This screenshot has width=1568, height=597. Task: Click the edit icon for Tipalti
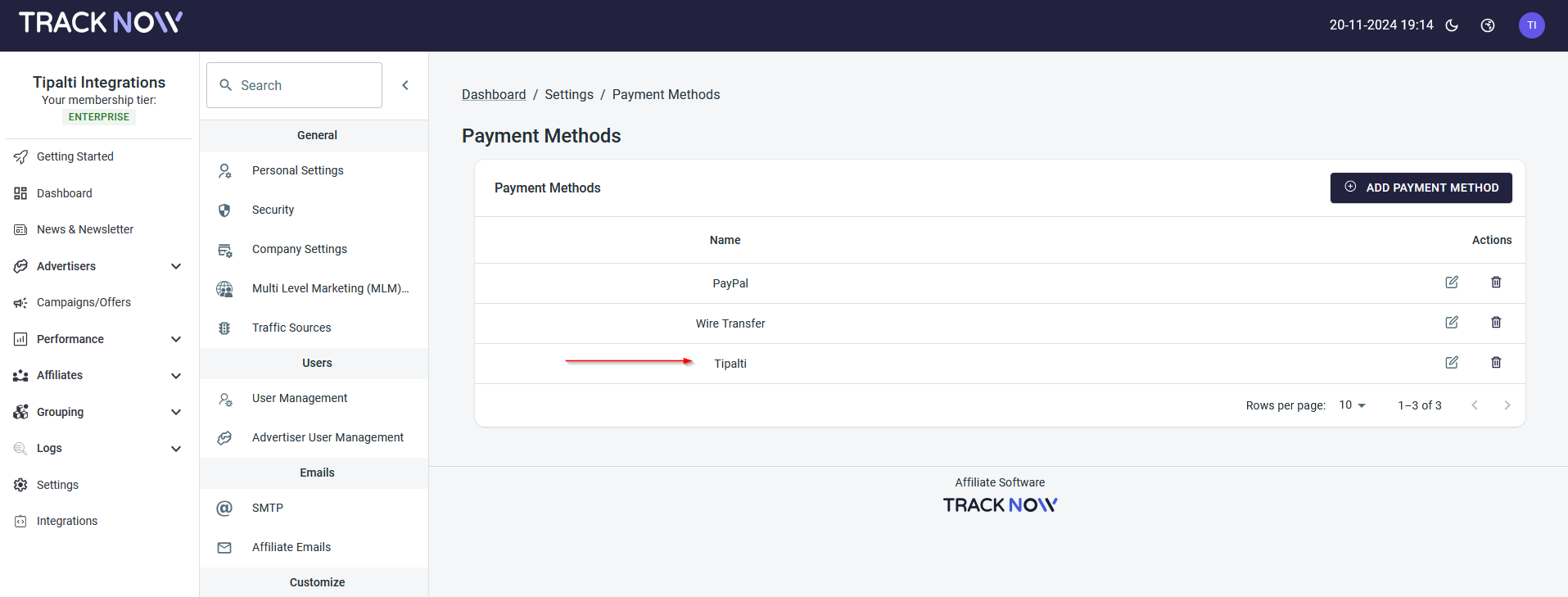click(x=1451, y=363)
